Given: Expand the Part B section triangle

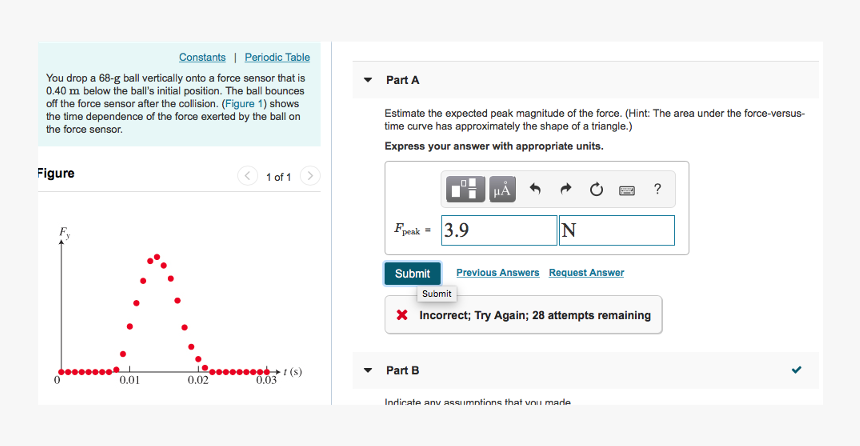Looking at the screenshot, I should [x=368, y=370].
